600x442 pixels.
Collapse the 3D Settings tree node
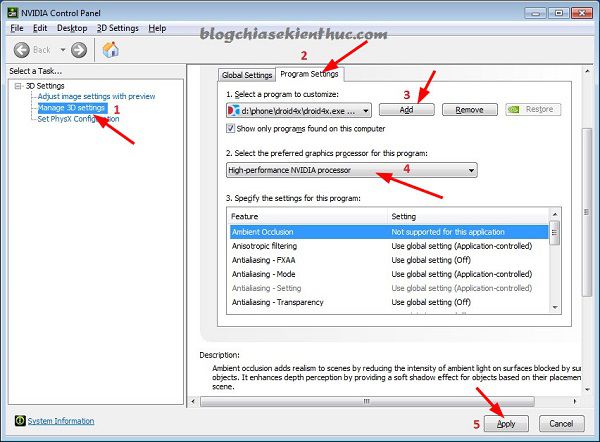pos(18,86)
